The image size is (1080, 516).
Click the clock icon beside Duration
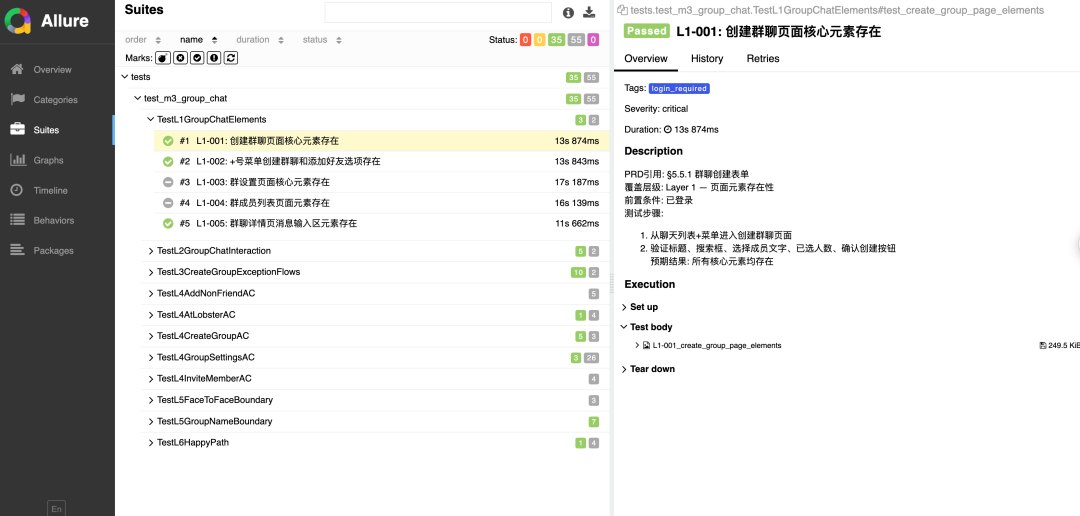pyautogui.click(x=667, y=130)
